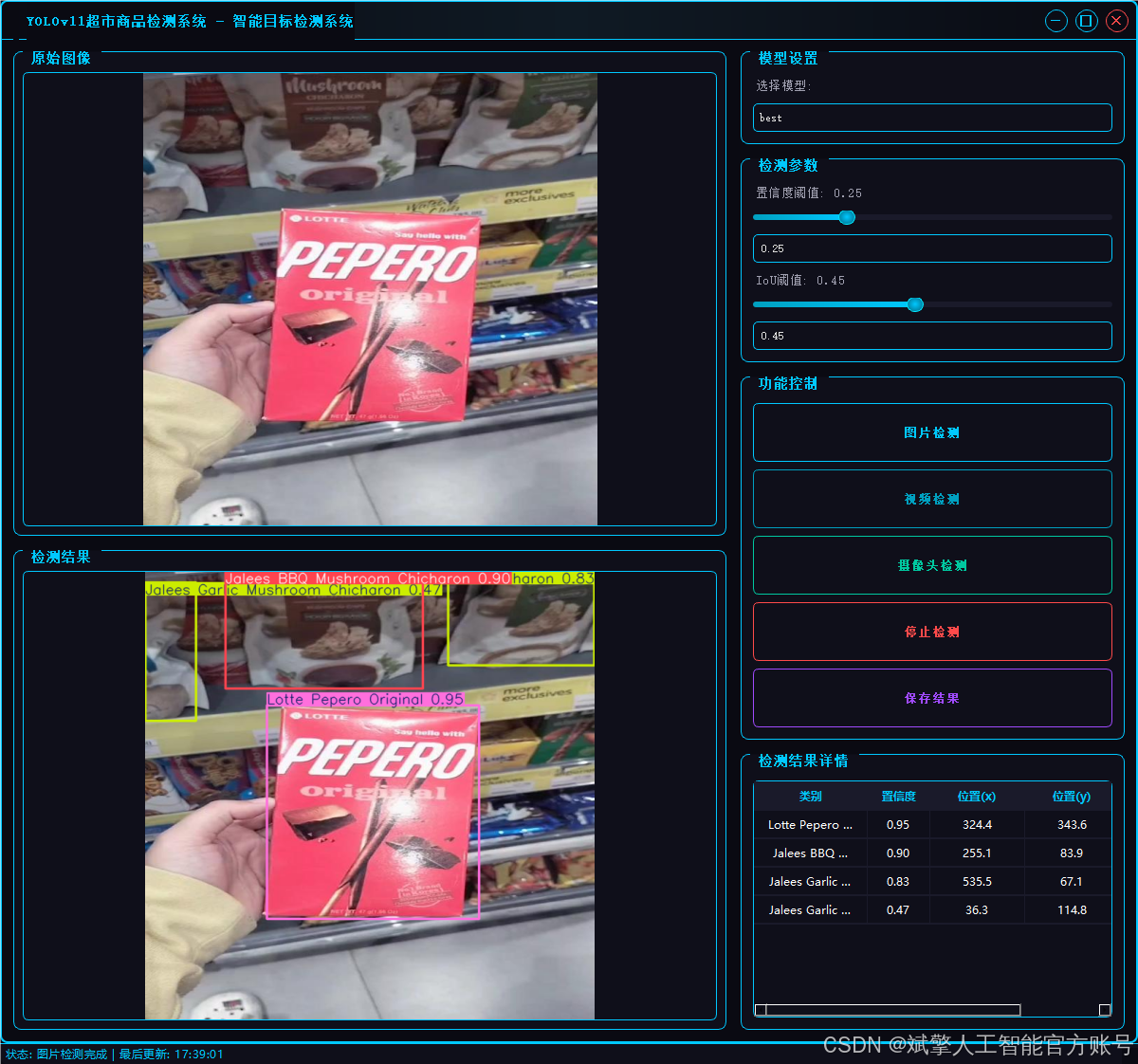
Task: Click the 343.6 y-position cell
Action: [x=1072, y=825]
